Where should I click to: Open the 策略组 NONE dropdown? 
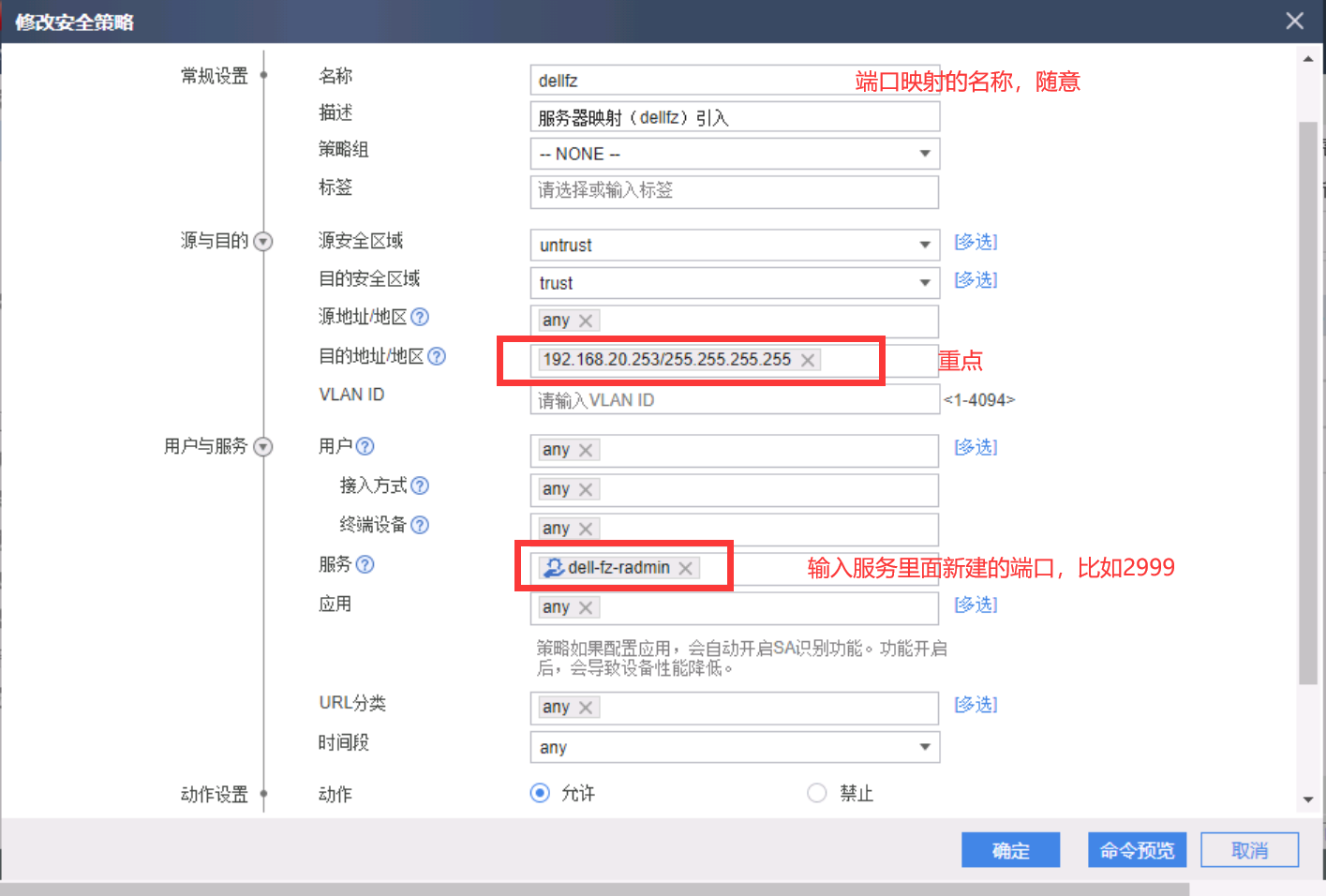point(735,154)
